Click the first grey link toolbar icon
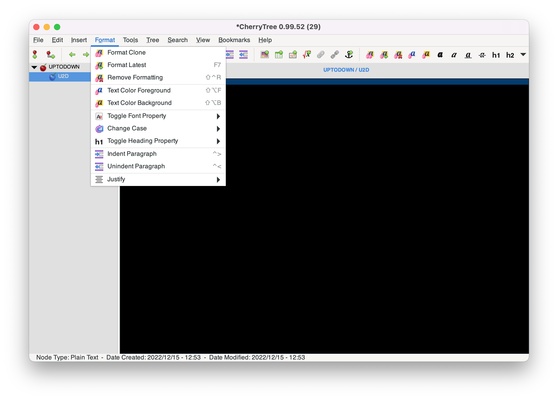This screenshot has width=558, height=400. click(321, 54)
